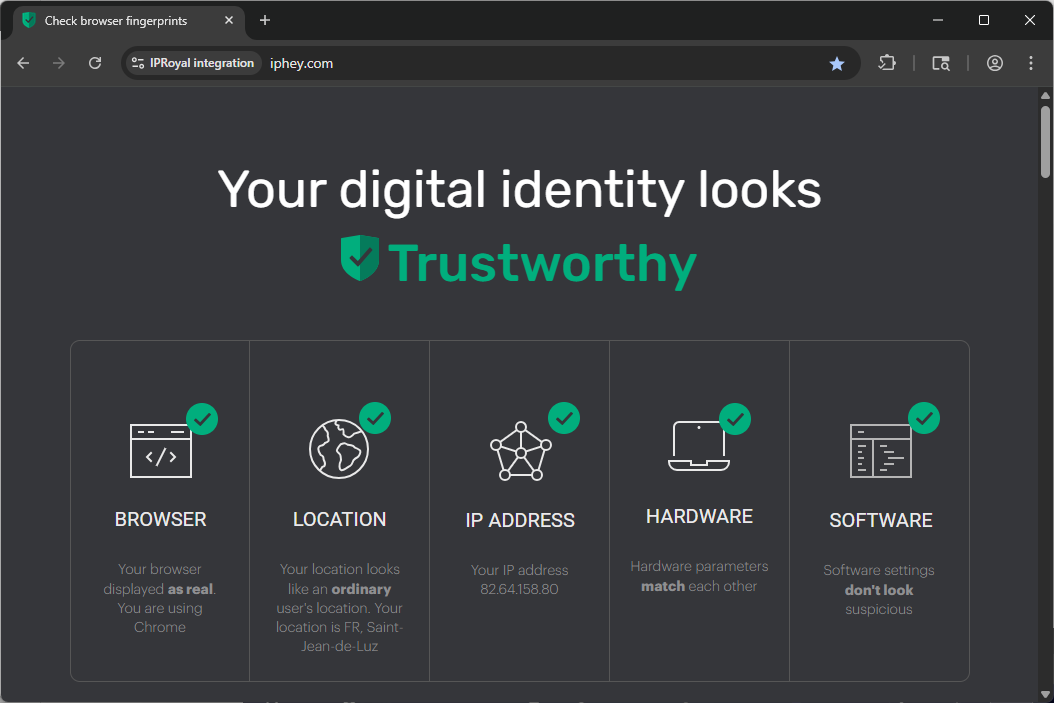Open the browser Extensions puzzle icon

pyautogui.click(x=887, y=63)
